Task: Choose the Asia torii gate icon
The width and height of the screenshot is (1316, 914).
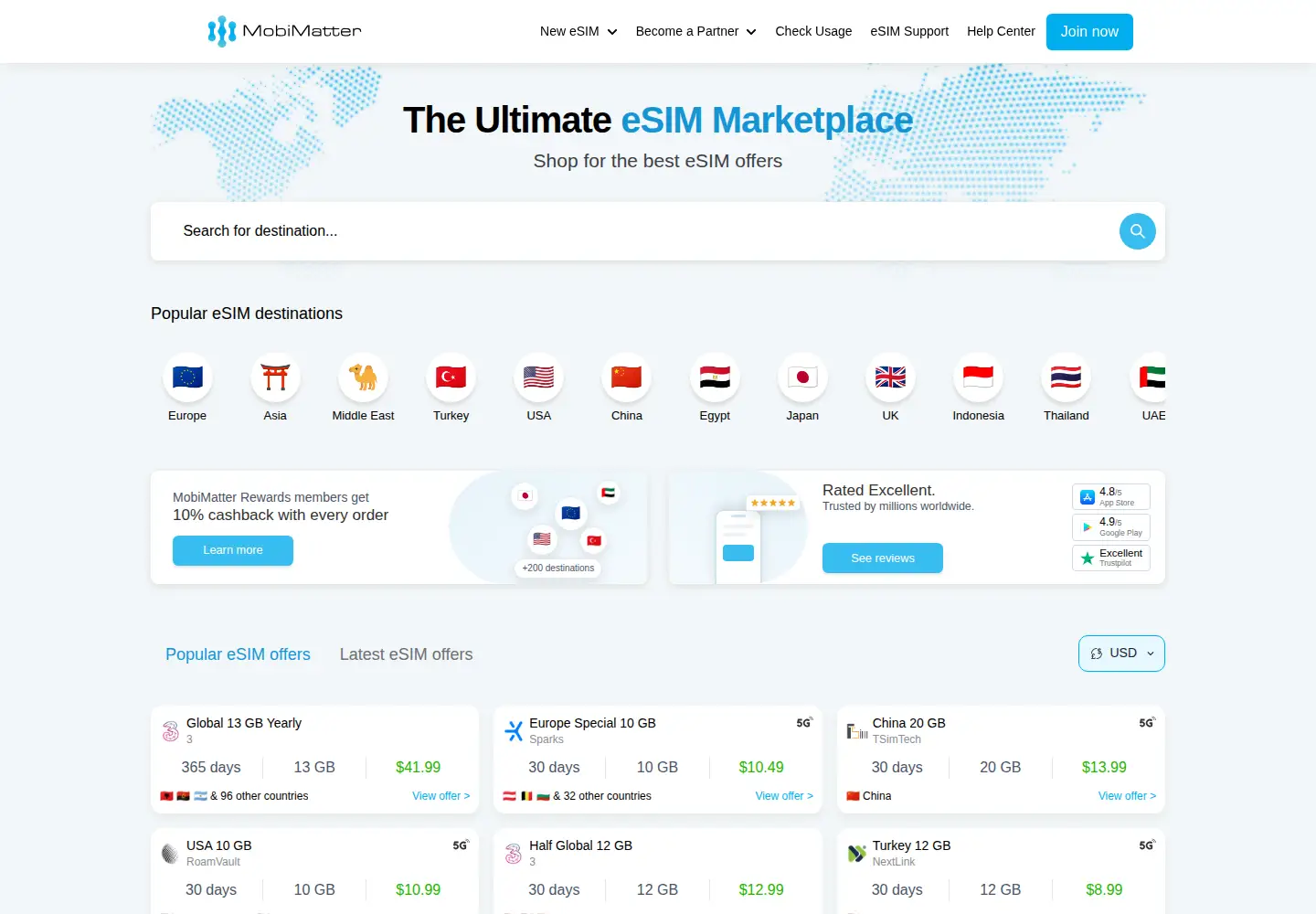Action: click(x=275, y=377)
